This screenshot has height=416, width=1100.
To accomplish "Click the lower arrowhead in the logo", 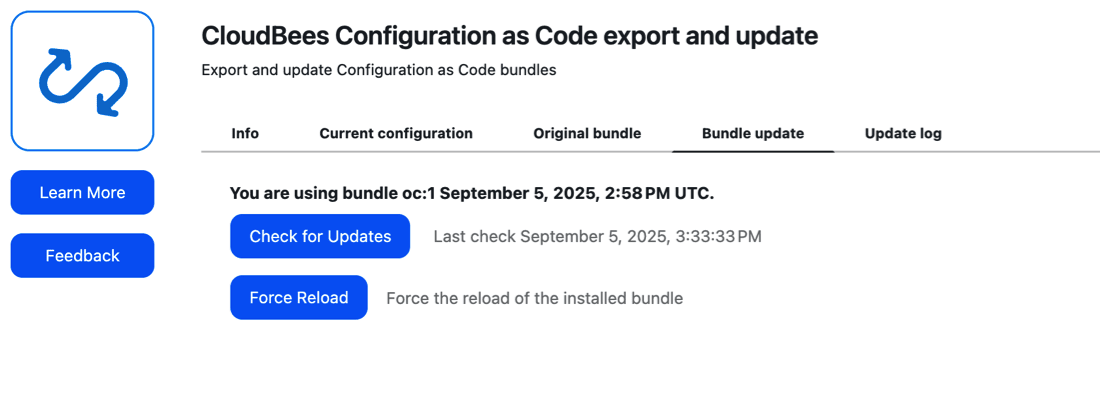I will 107,105.
